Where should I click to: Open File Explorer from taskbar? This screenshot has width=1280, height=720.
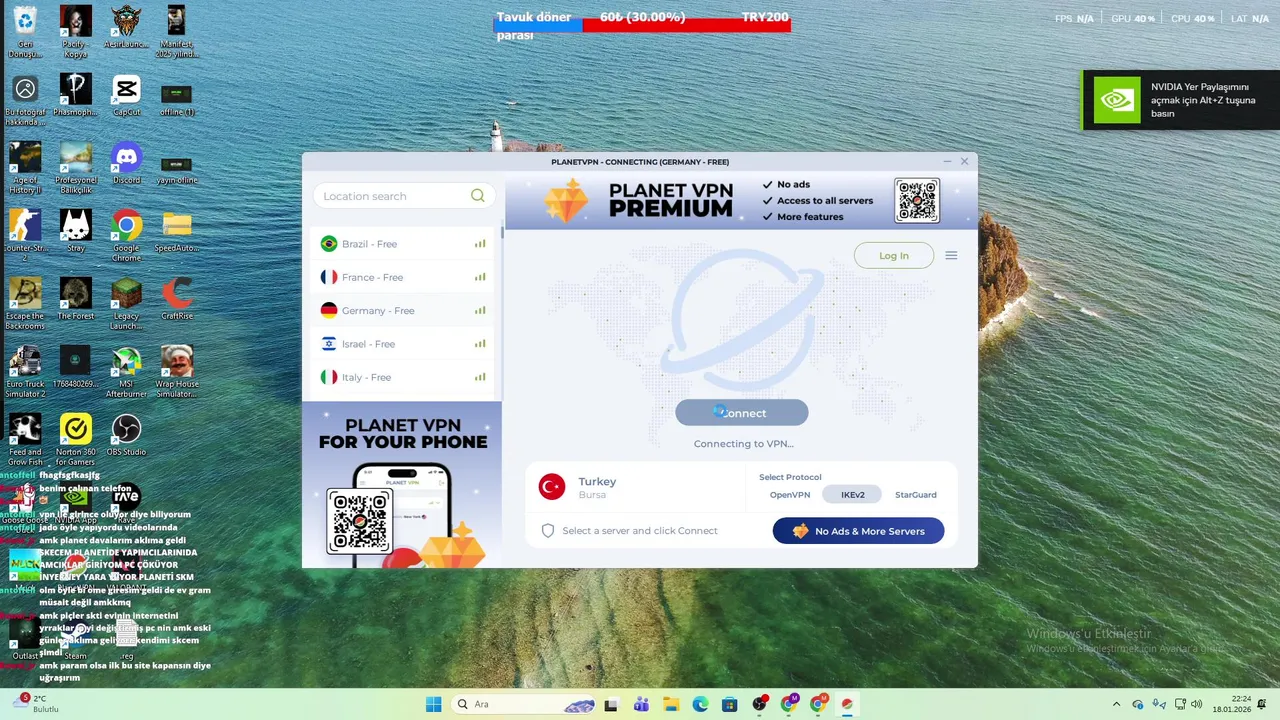[x=670, y=704]
